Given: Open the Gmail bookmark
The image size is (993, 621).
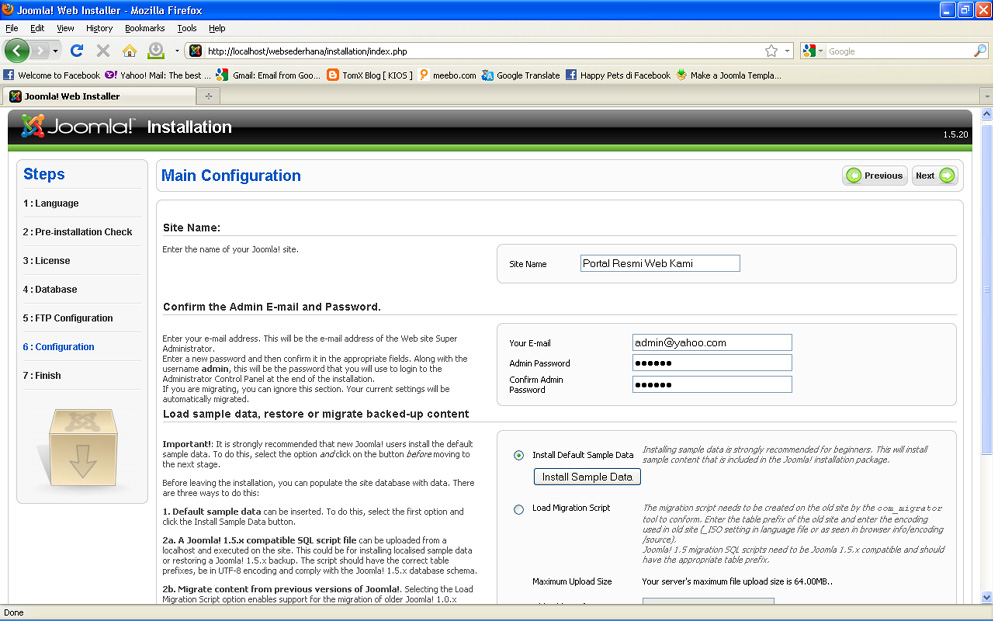Looking at the screenshot, I should pyautogui.click(x=269, y=75).
